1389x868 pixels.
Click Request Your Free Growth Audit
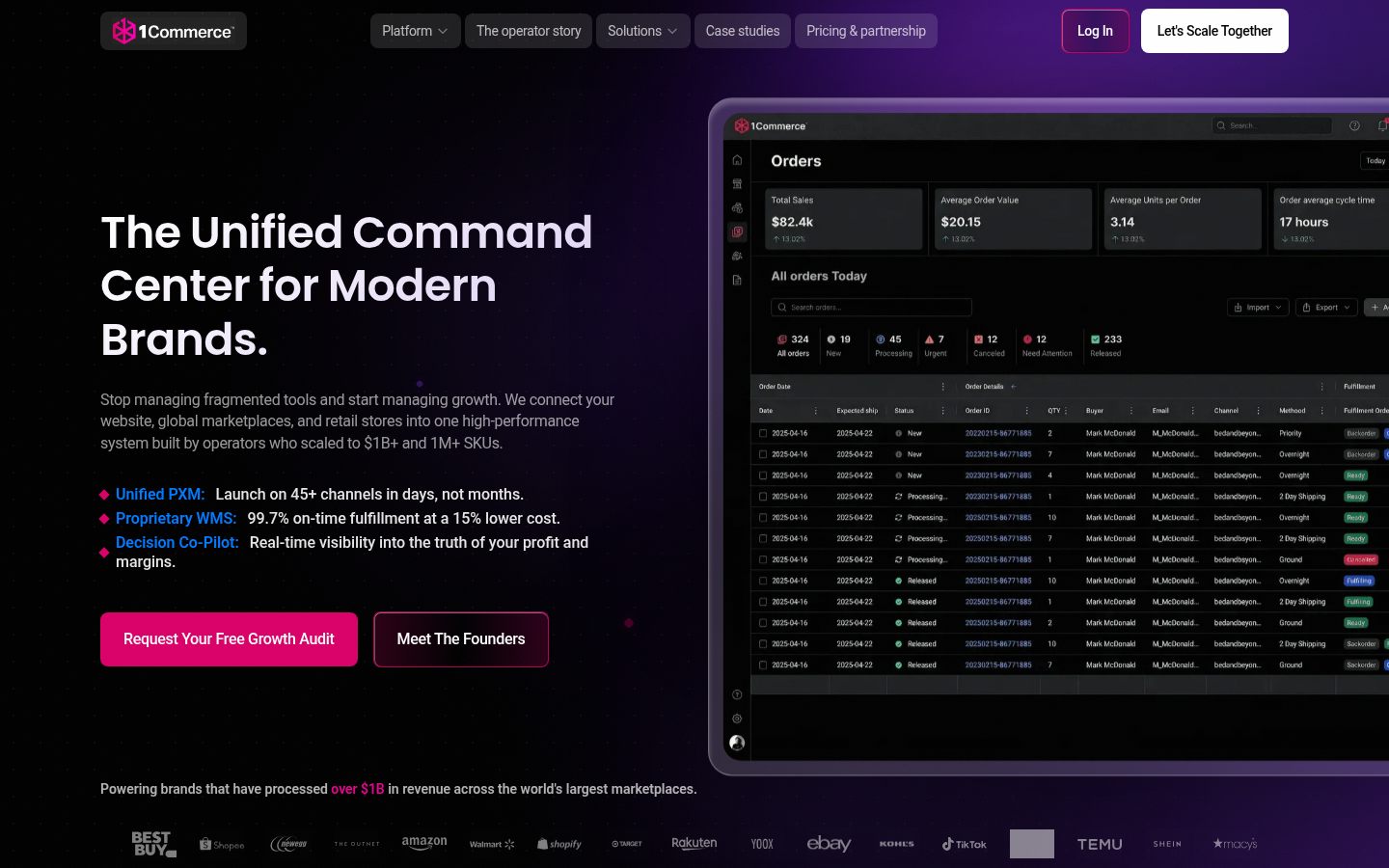229,639
